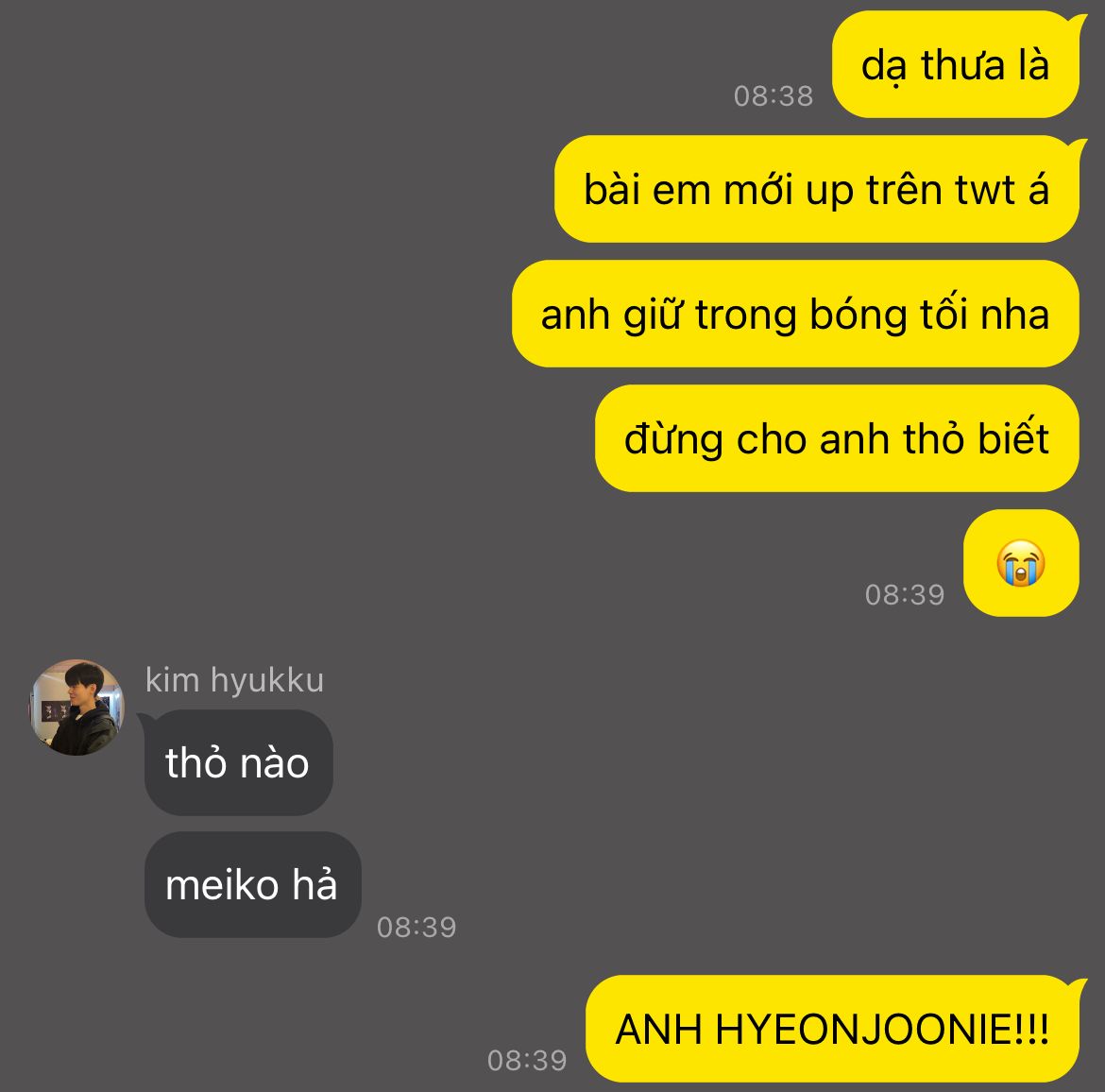Tap the 'bài em mới up trên twt á' message
Screen dimensions: 1105x1092
817,189
